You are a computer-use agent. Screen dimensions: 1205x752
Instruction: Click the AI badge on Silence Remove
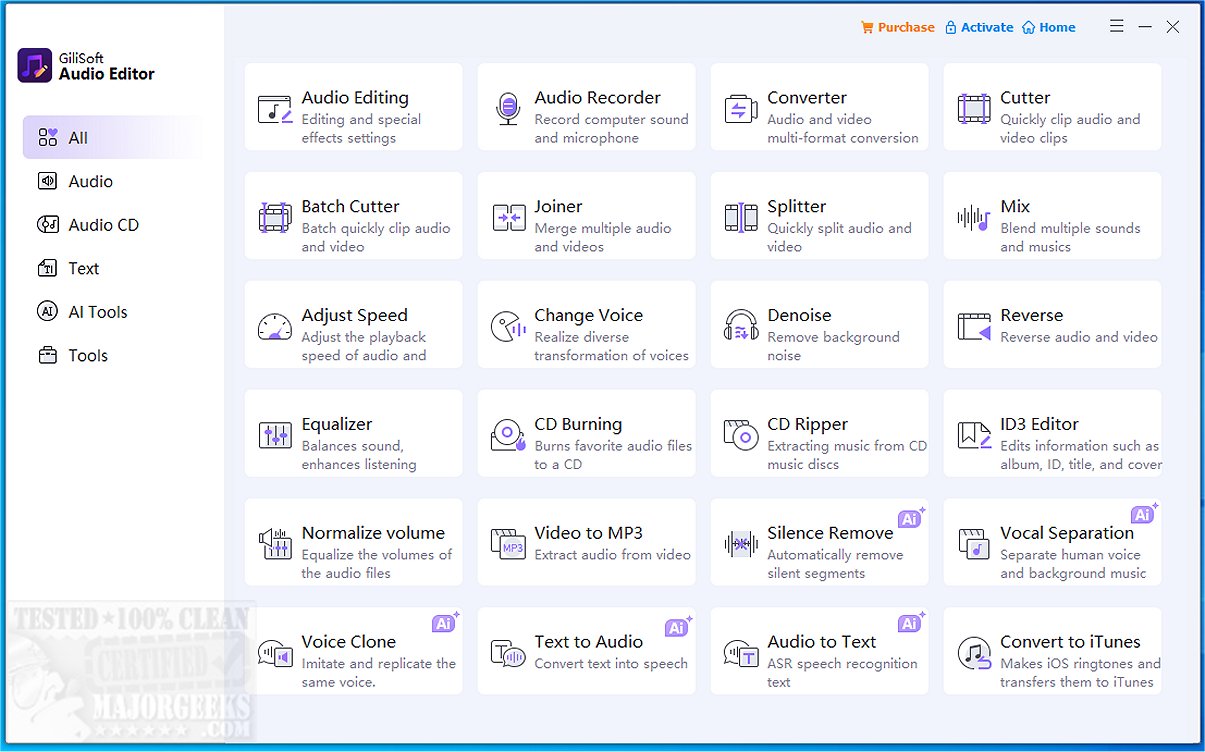pos(911,517)
